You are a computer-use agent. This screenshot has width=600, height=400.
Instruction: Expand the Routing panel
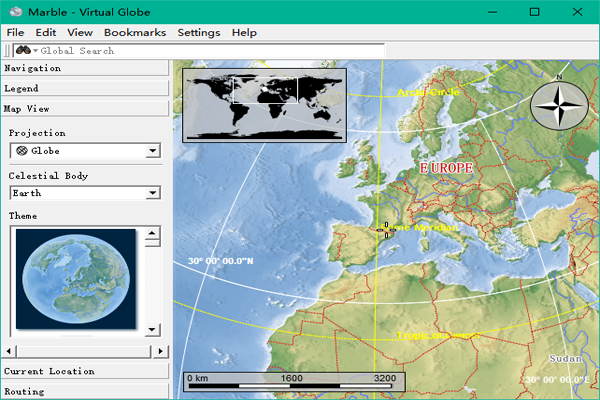(x=85, y=392)
